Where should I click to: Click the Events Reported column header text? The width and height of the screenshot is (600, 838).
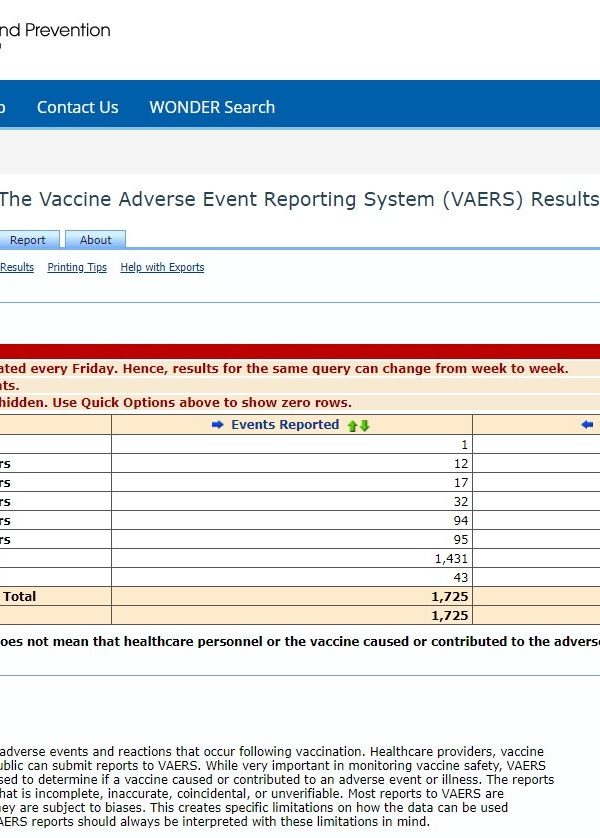(x=285, y=425)
